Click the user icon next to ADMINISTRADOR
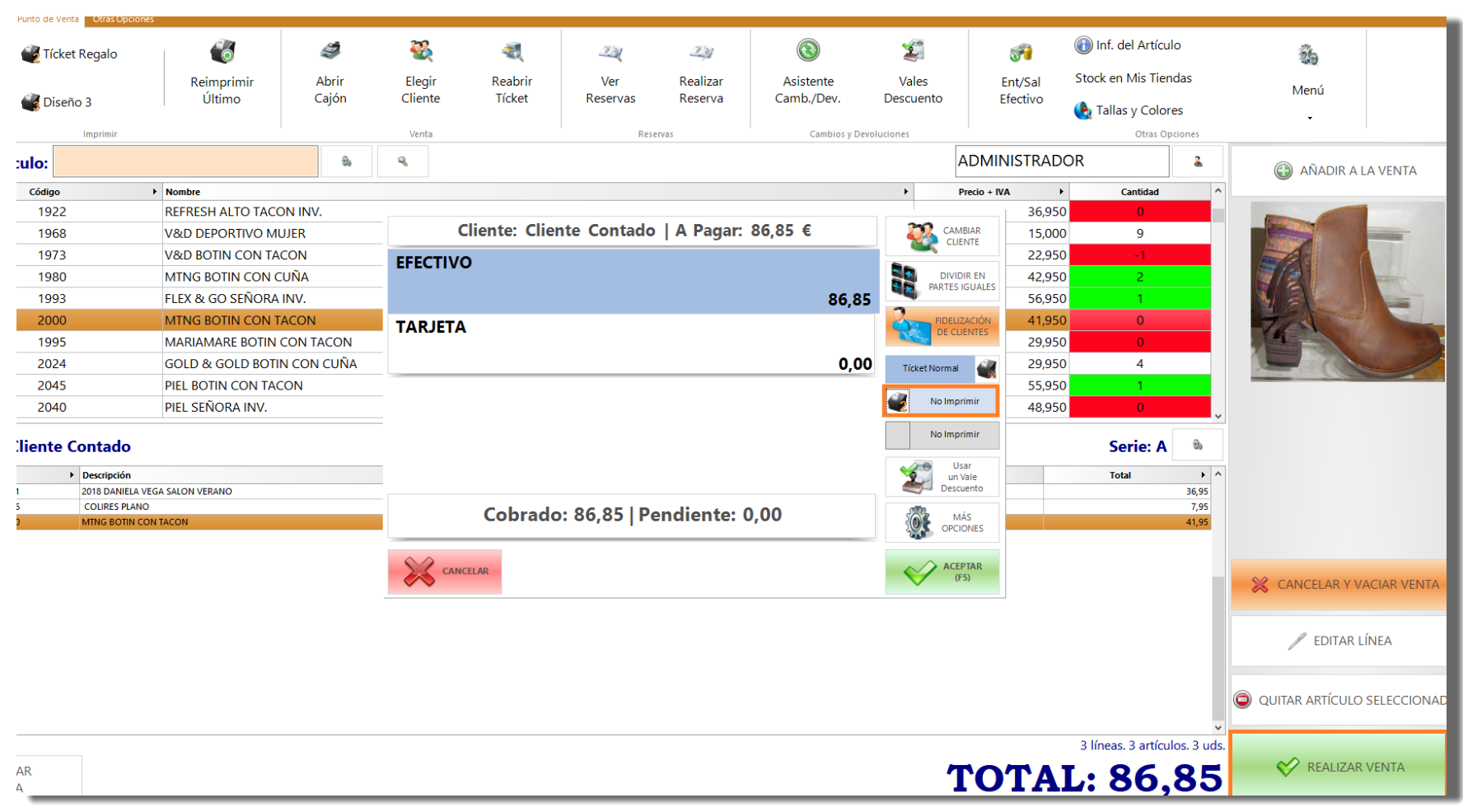1463x812 pixels. tap(1198, 161)
